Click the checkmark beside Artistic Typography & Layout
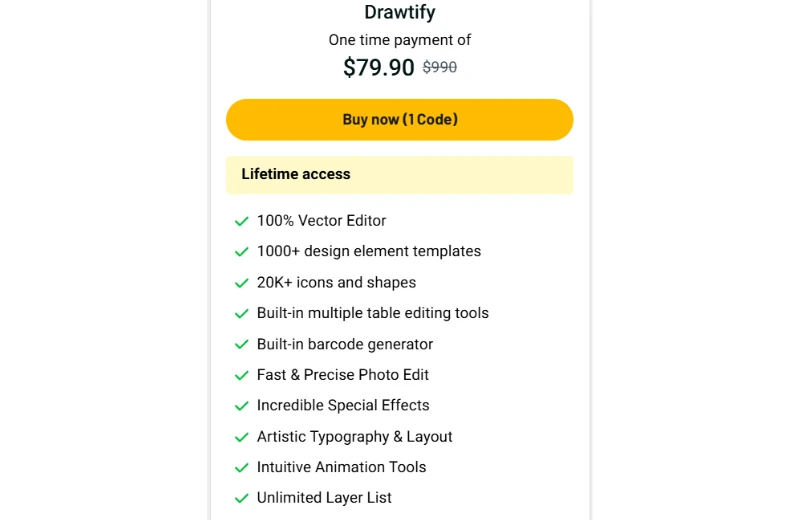The width and height of the screenshot is (800, 520). 241,437
